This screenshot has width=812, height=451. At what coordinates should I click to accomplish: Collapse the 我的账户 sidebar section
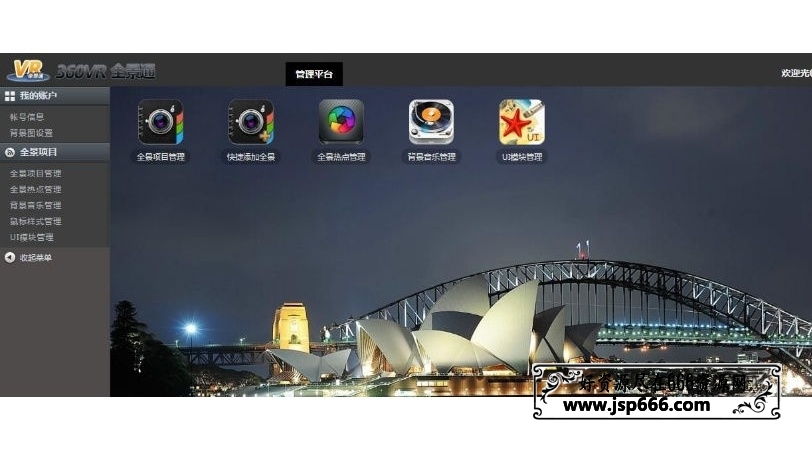click(38, 96)
